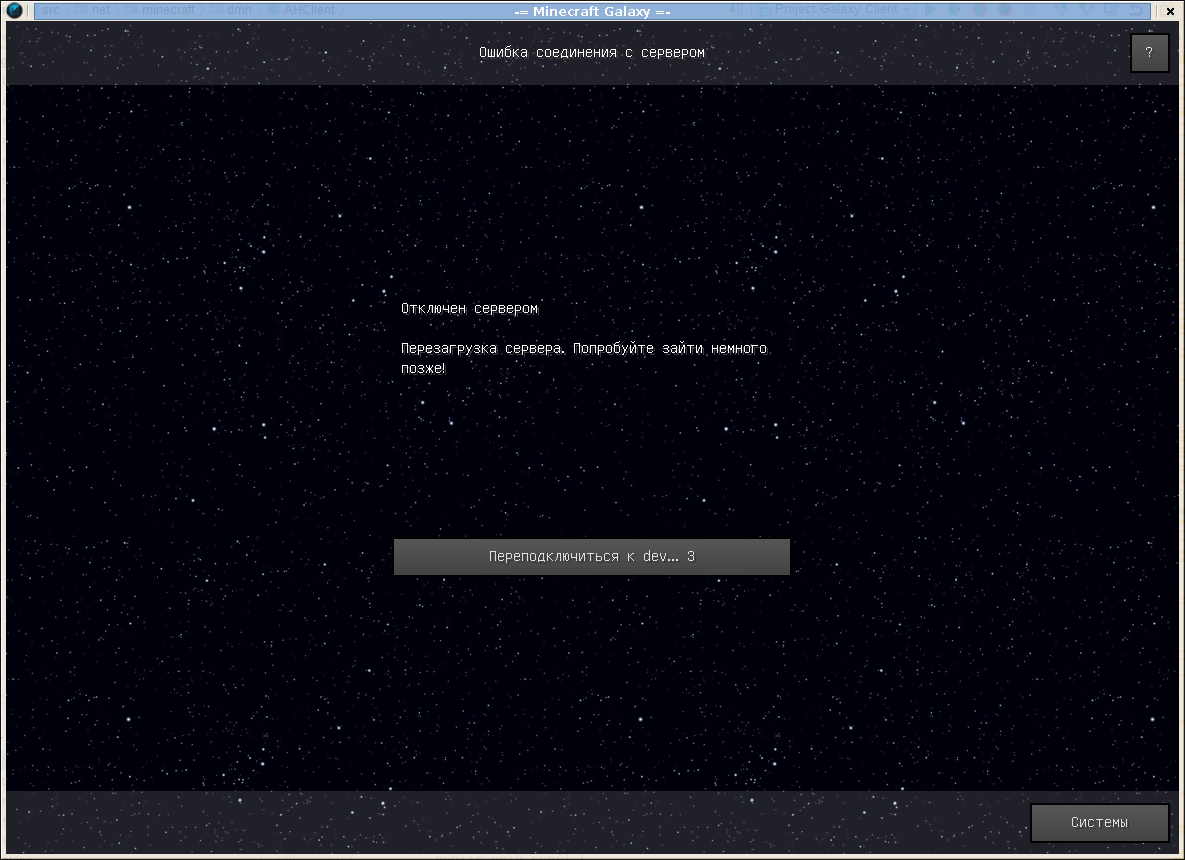Click the question mark help button
Screen dimensions: 1185x860
coord(1149,53)
